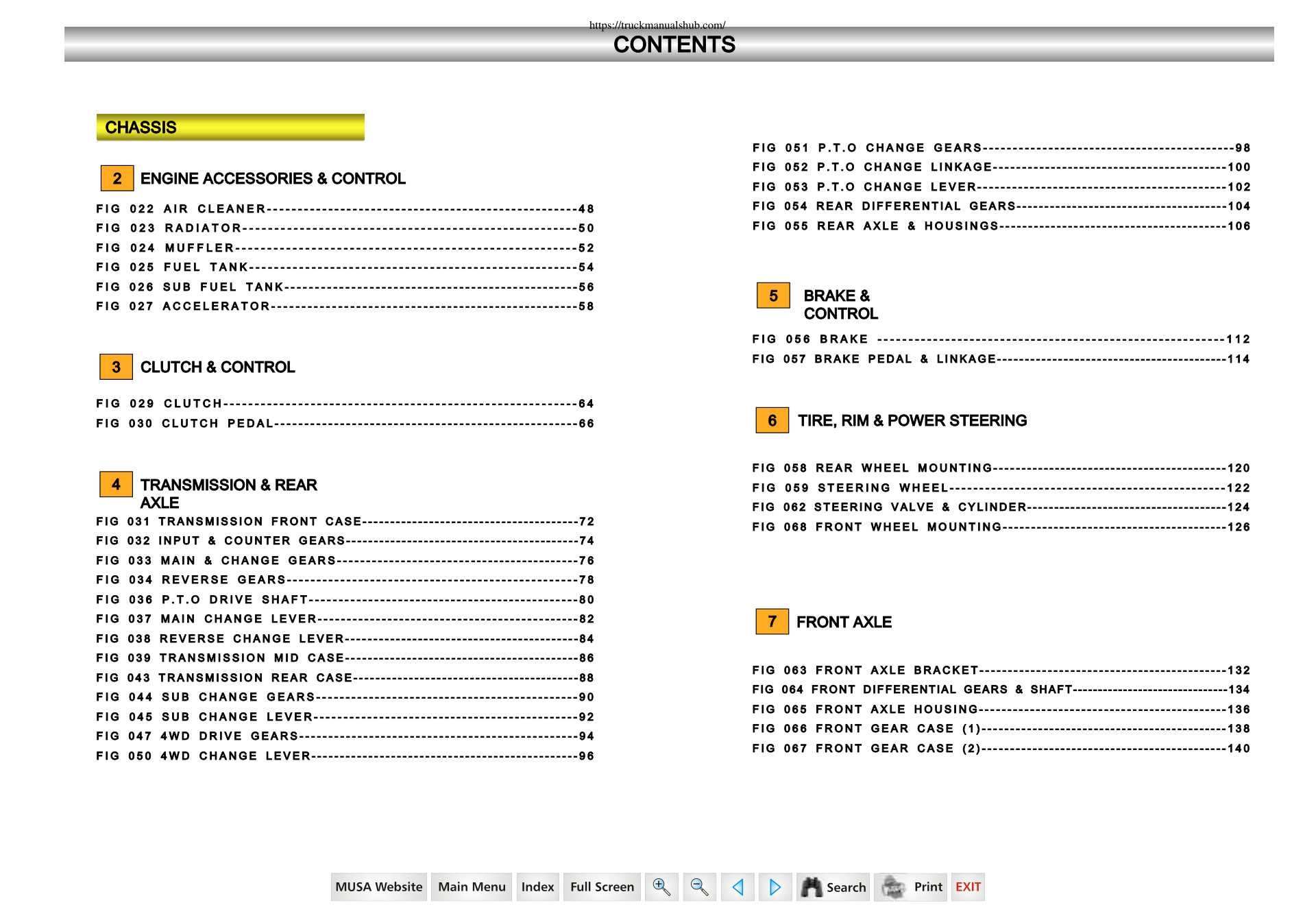Open FIG 037 Main Change Lever entry
The height and width of the screenshot is (905, 1316).
[x=345, y=619]
